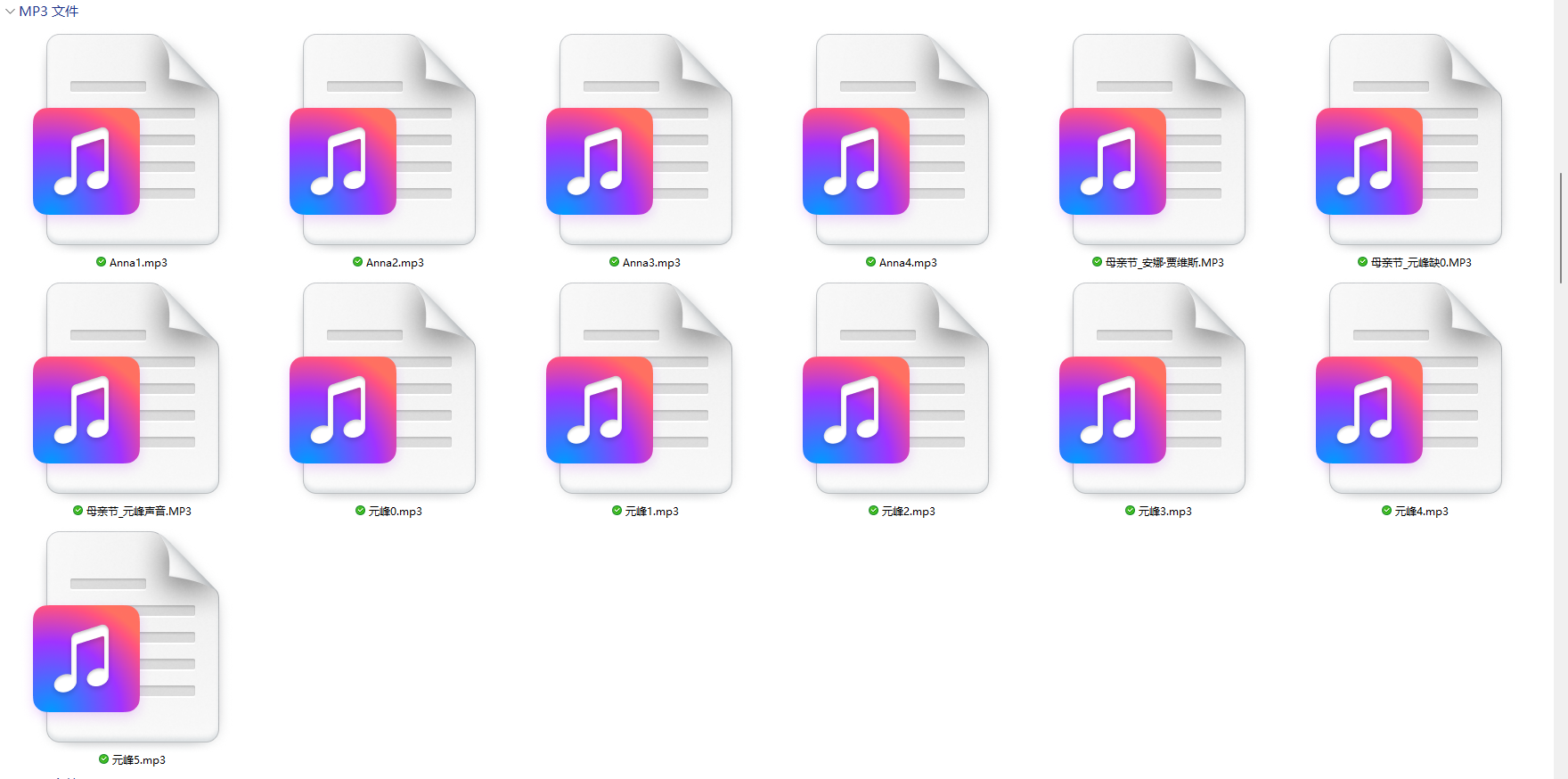Click the sync status badge beside 母亲节_元峰声音.MP3
This screenshot has height=779, width=1568.
point(78,511)
